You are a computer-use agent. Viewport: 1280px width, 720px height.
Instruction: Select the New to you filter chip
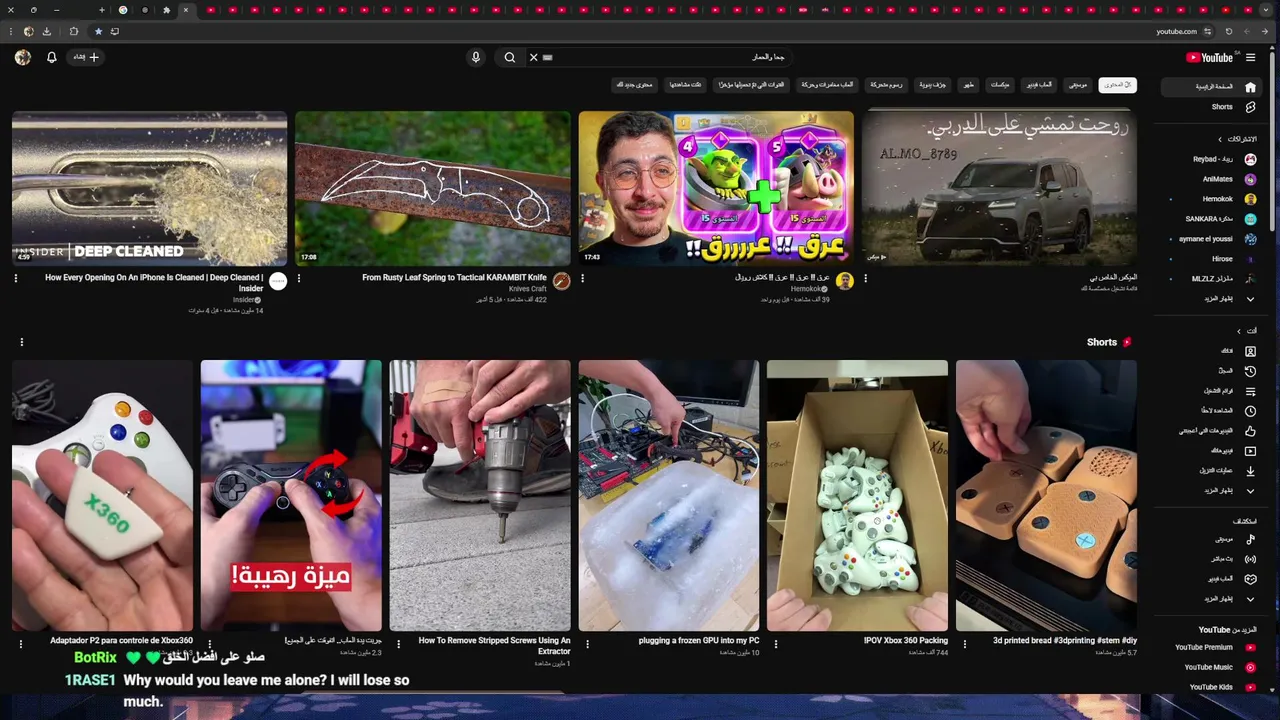coord(634,85)
